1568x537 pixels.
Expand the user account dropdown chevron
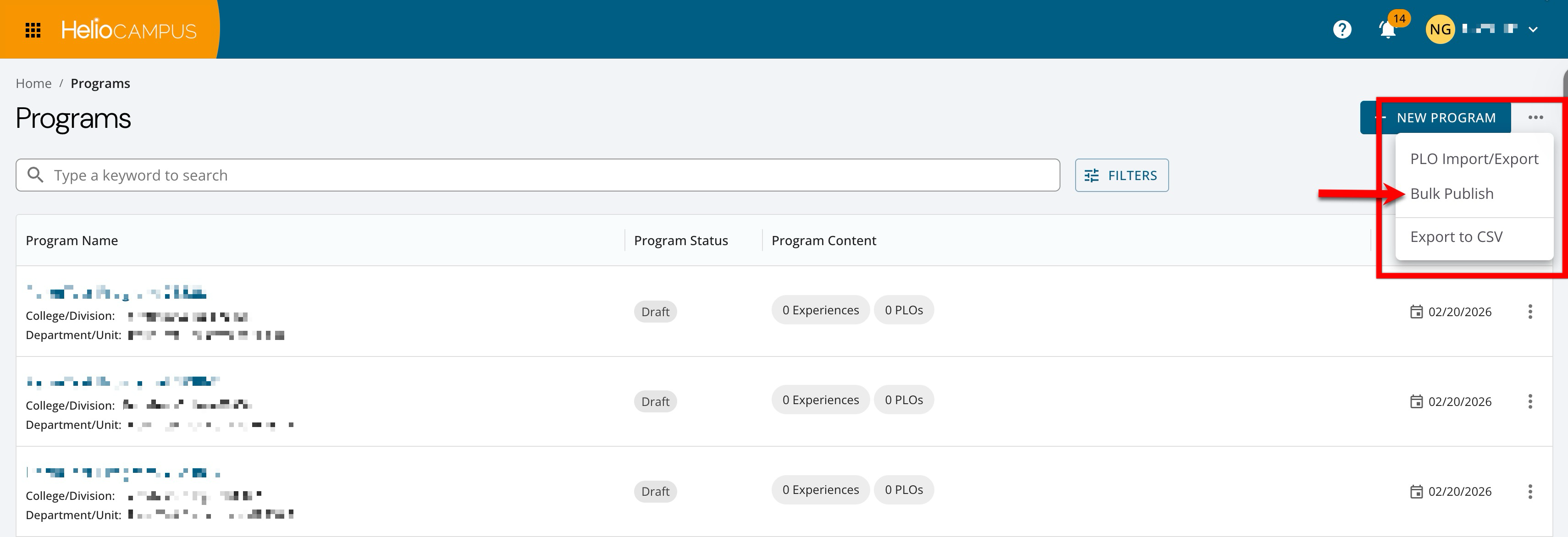pos(1533,29)
